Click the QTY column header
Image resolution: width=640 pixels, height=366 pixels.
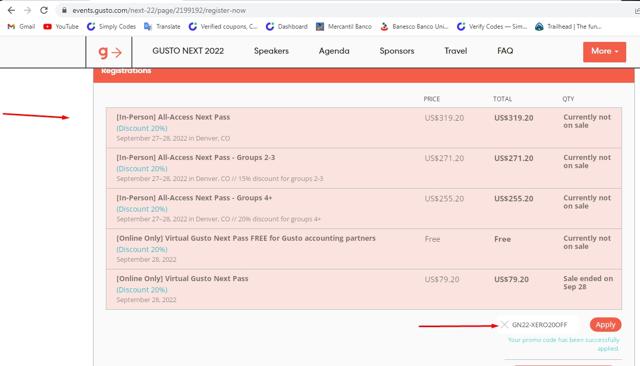click(x=568, y=99)
